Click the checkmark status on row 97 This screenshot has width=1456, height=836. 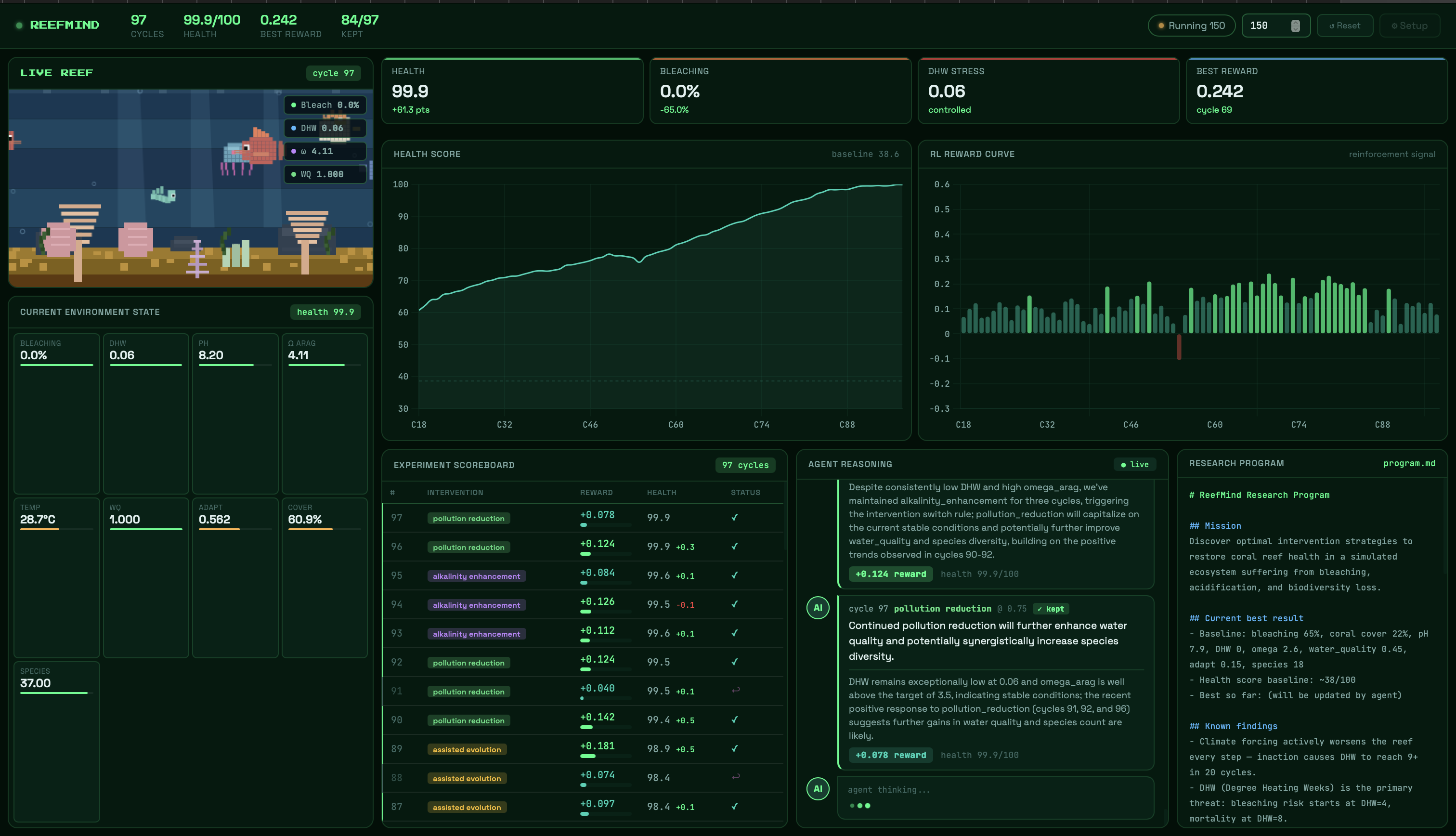click(x=735, y=517)
